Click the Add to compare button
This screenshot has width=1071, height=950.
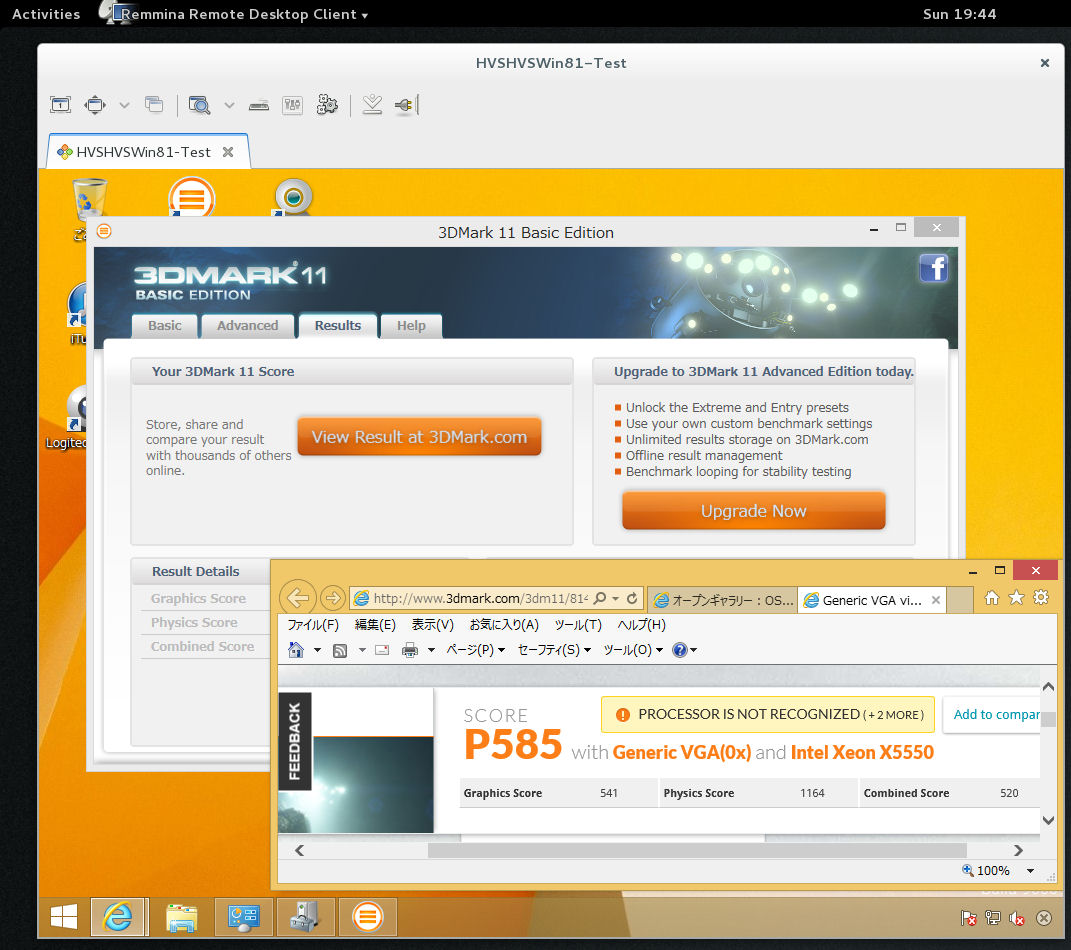click(x=992, y=714)
